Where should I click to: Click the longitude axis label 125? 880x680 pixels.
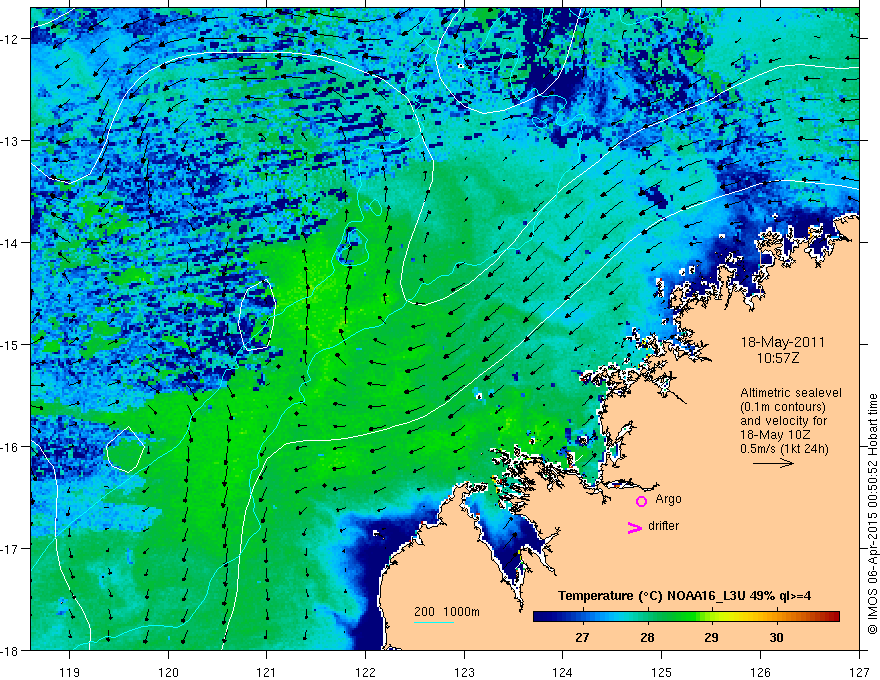pos(661,672)
